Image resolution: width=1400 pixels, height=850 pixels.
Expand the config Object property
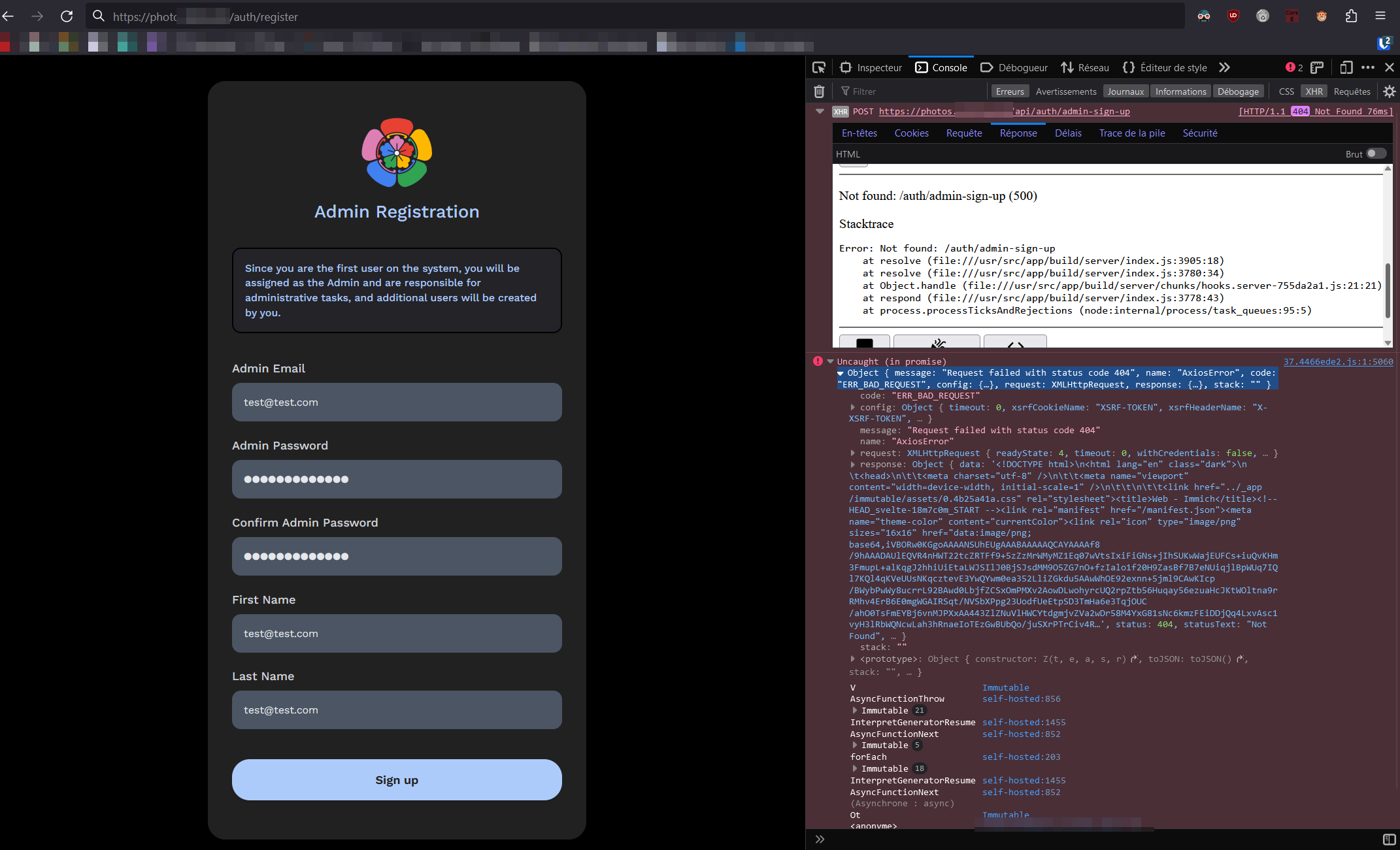(853, 407)
